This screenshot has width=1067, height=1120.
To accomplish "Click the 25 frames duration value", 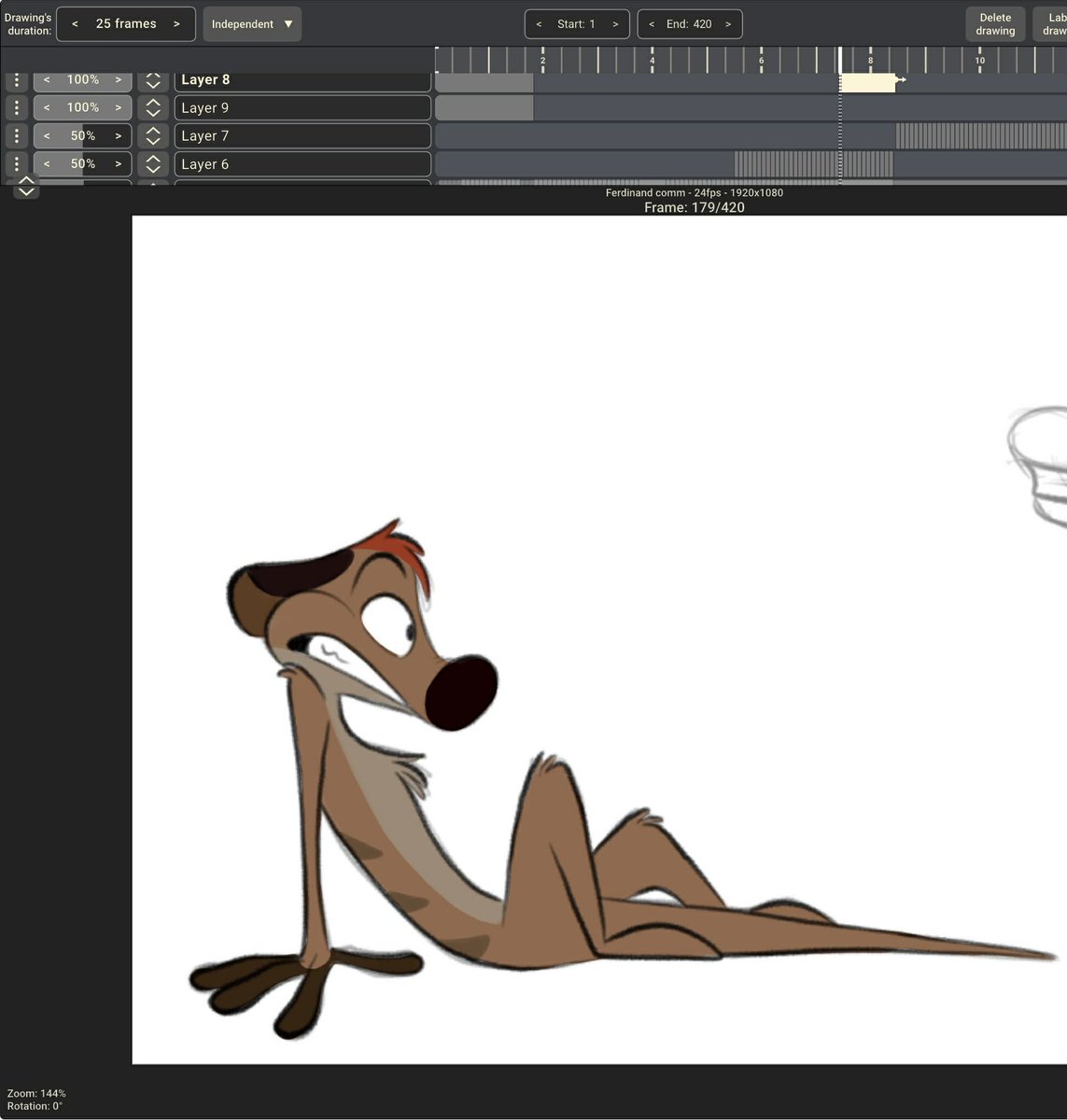I will click(x=126, y=24).
